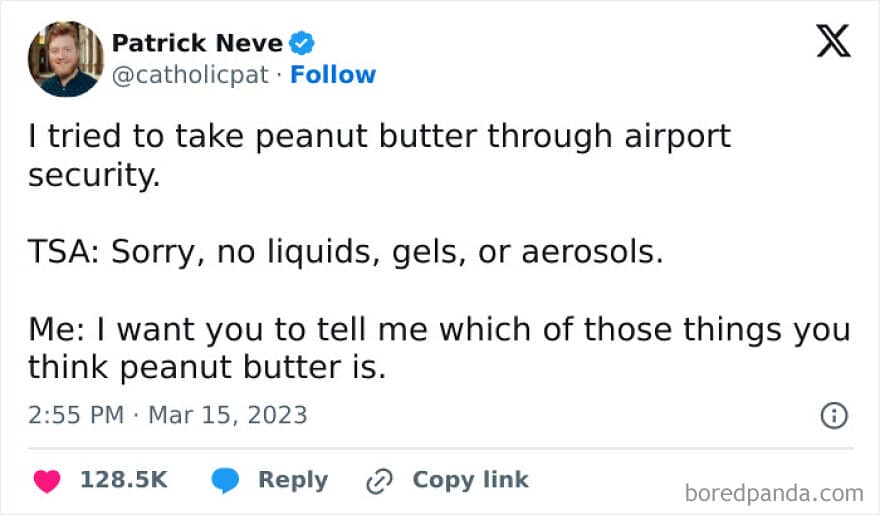880x515 pixels.
Task: Open Patrick Neve's profile photo
Action: (66, 59)
